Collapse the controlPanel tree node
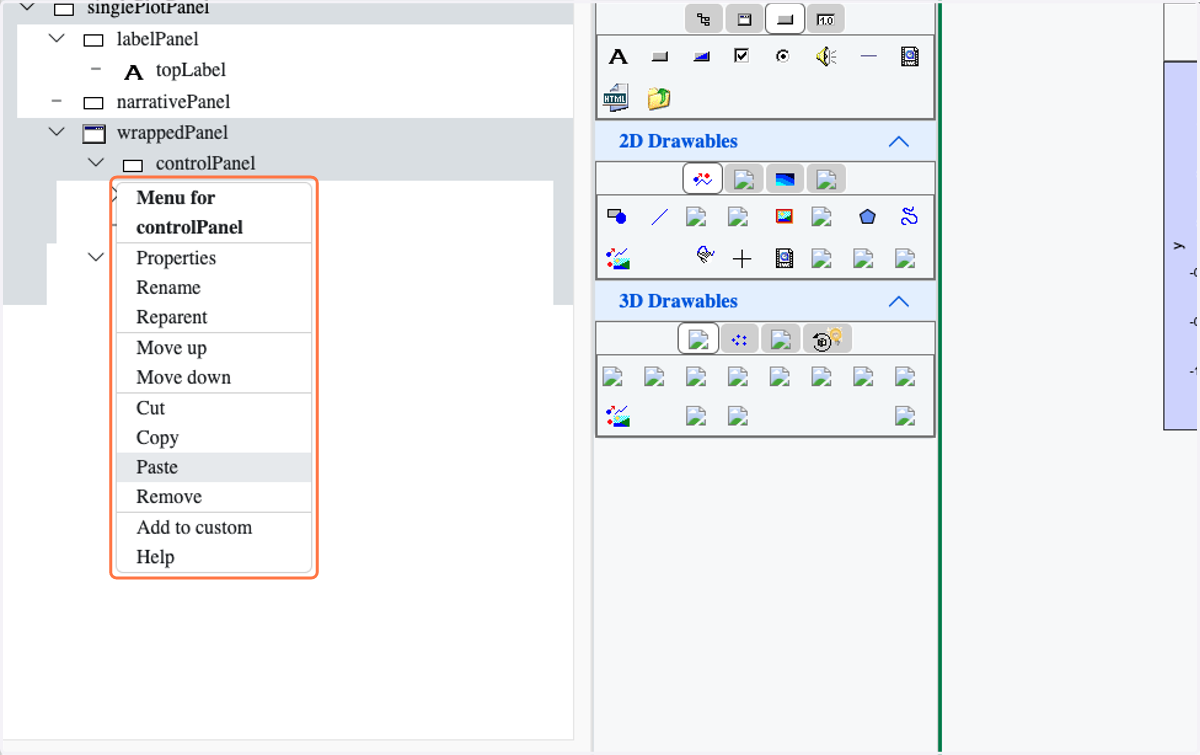 [x=95, y=162]
